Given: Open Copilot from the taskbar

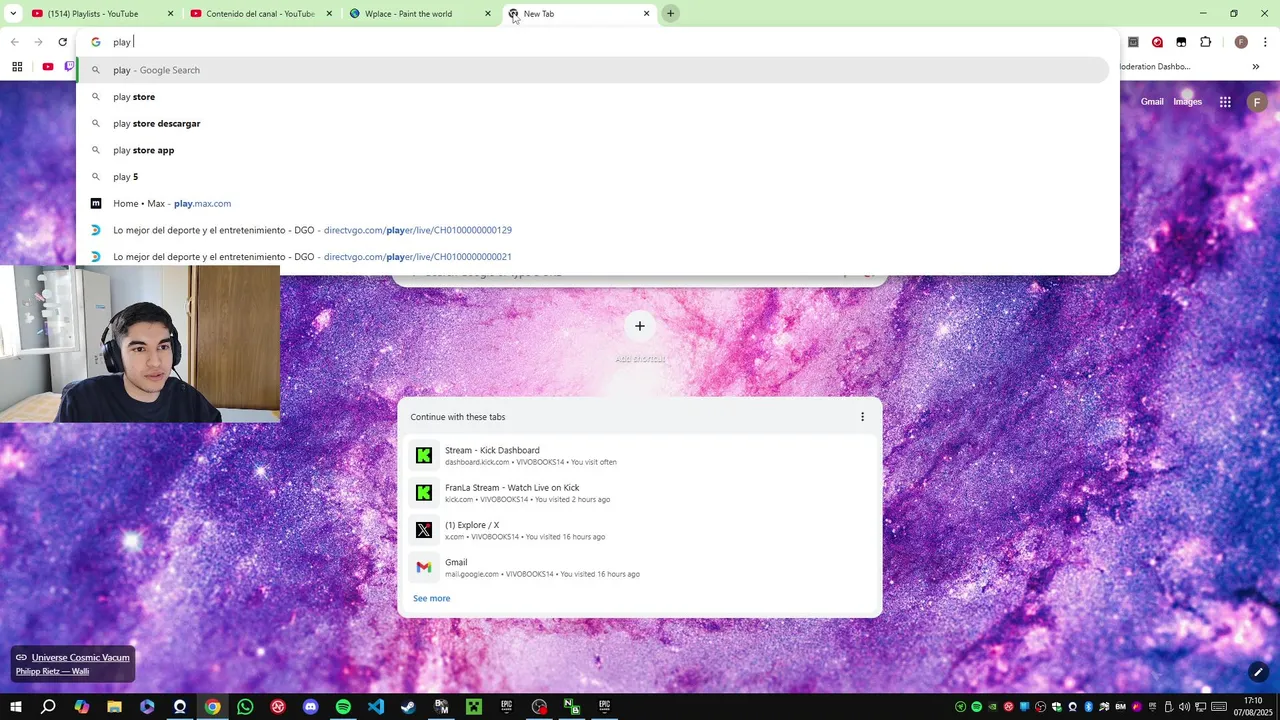Looking at the screenshot, I should point(81,707).
